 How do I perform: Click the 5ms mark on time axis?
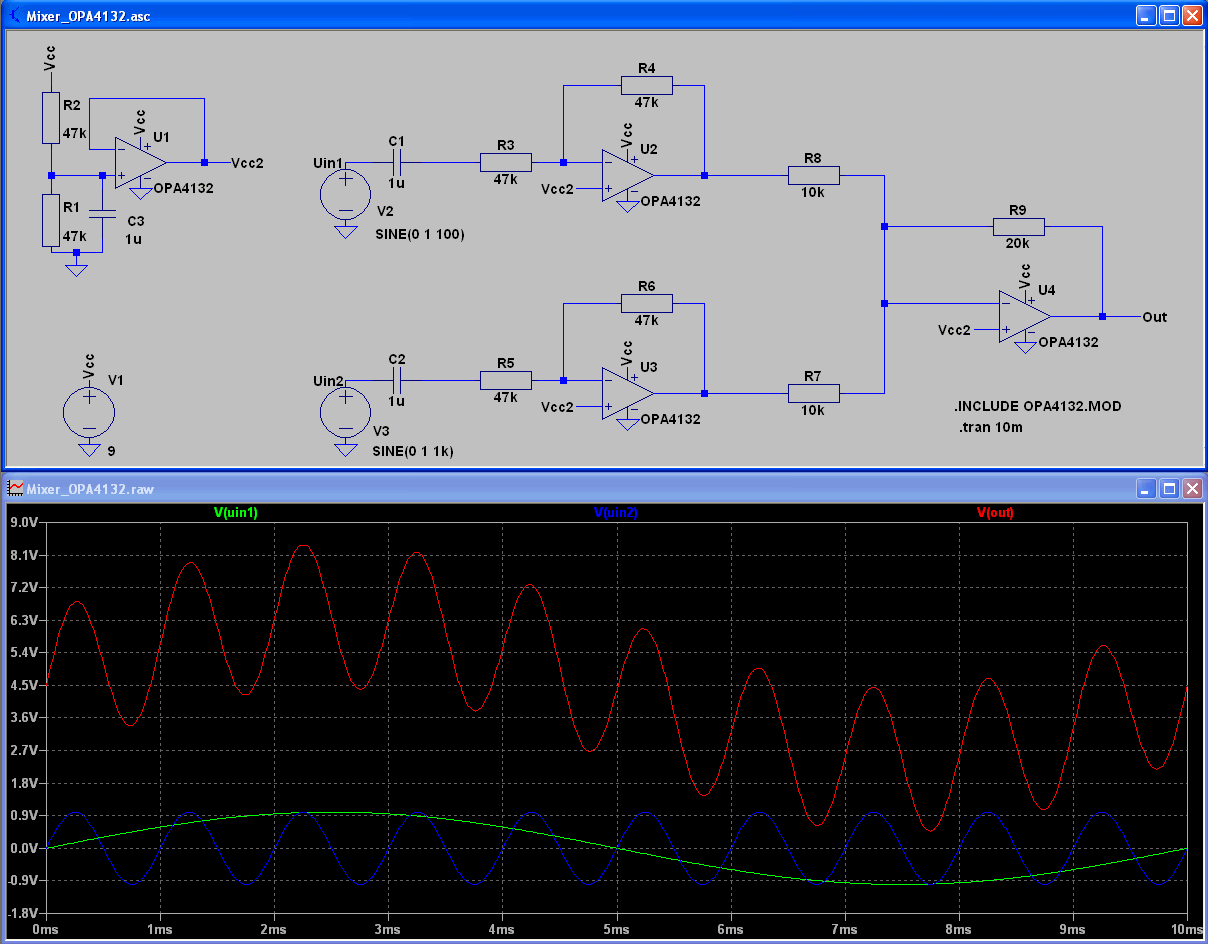pyautogui.click(x=617, y=929)
